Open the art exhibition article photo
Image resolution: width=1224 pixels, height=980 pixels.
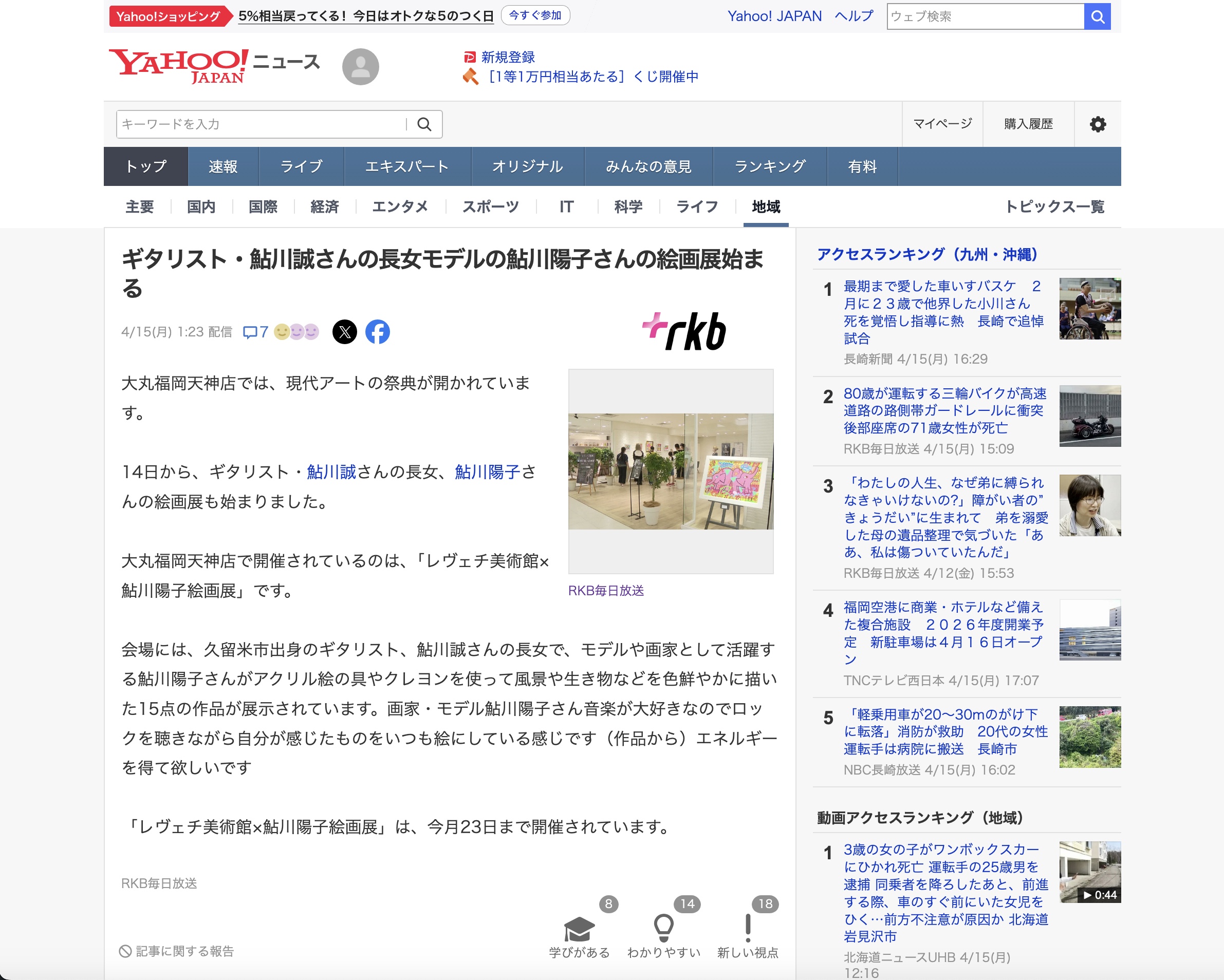pos(671,472)
